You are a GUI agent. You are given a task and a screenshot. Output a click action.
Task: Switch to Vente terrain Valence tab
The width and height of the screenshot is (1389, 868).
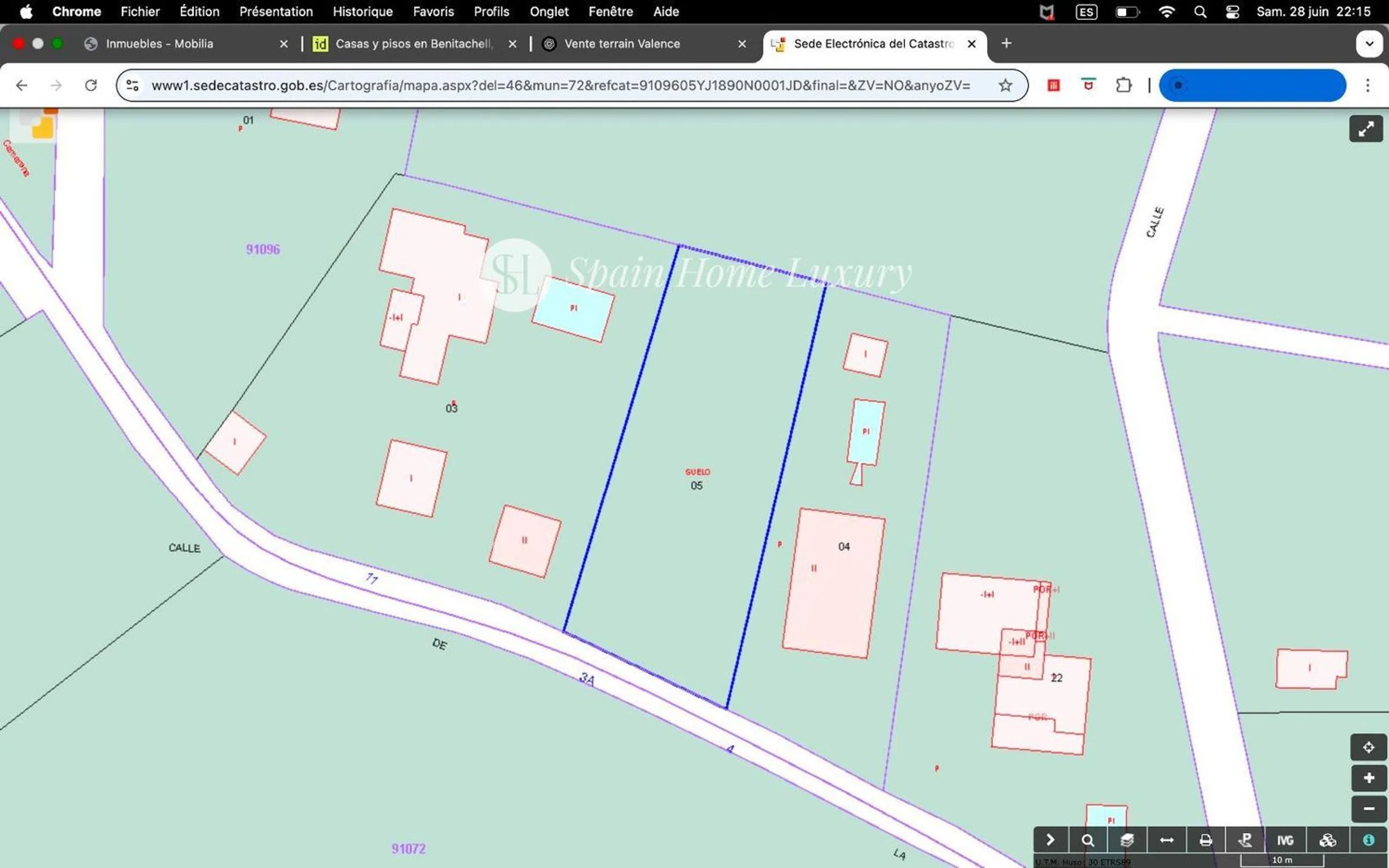622,43
